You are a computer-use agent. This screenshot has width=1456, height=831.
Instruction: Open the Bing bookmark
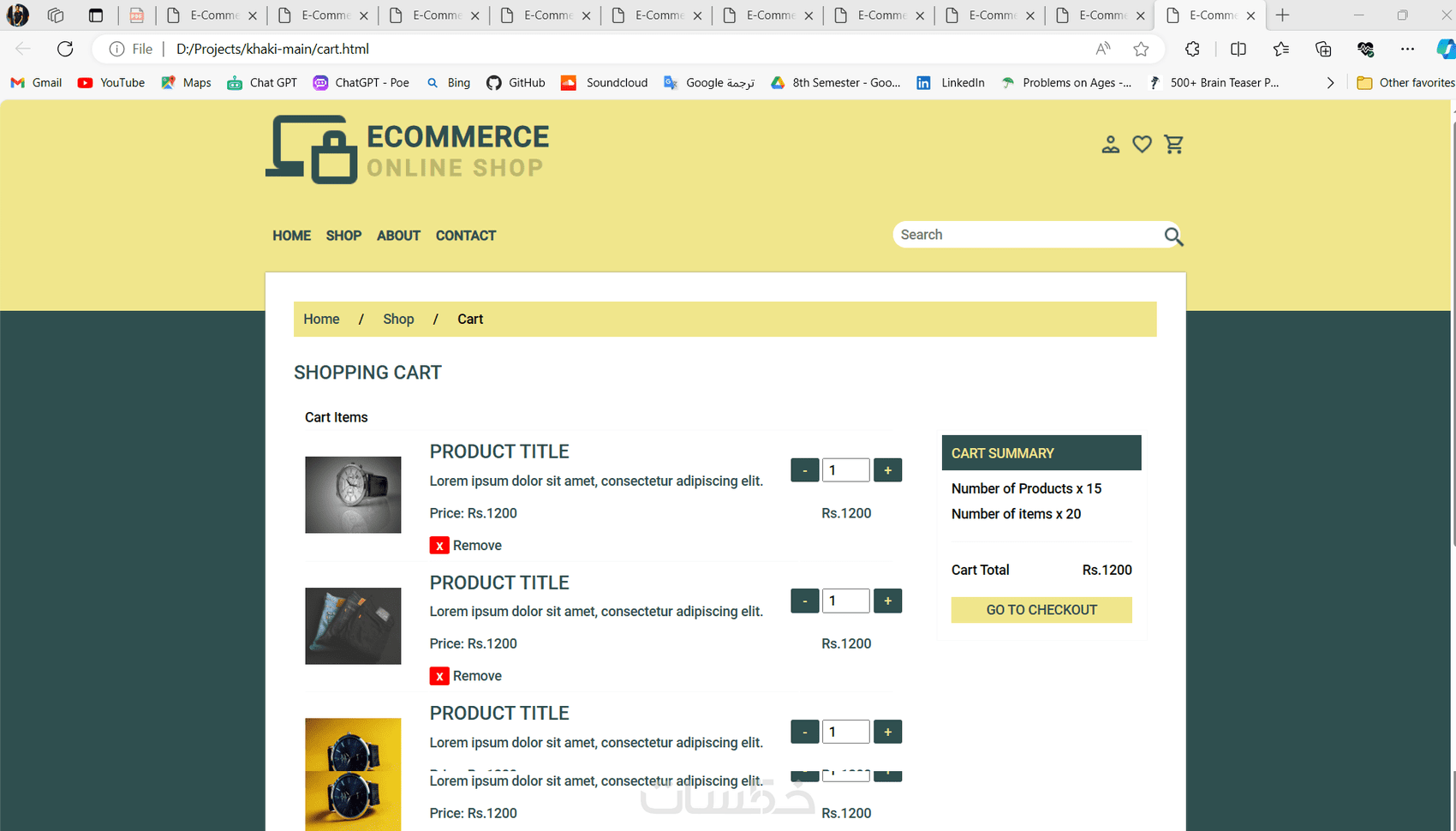pos(448,83)
